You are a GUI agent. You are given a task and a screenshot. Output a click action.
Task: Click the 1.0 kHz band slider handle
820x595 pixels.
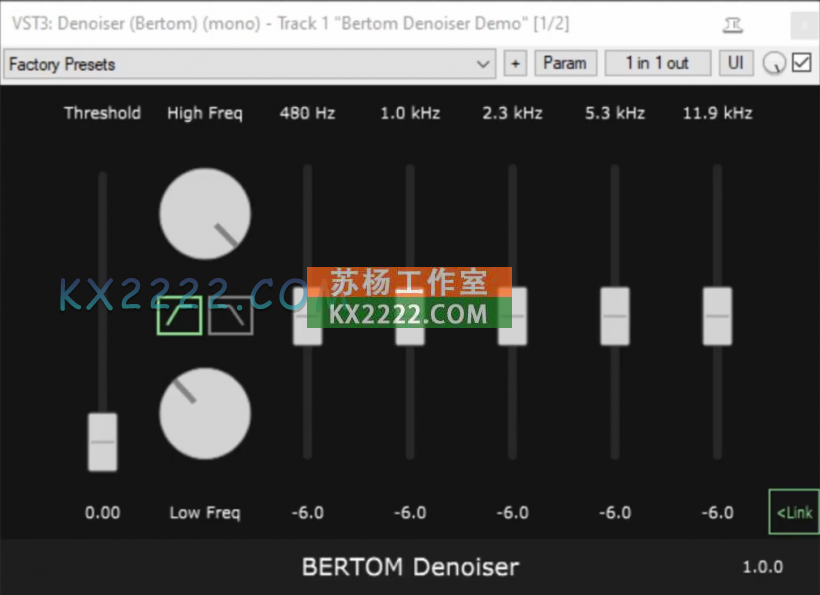tap(410, 316)
